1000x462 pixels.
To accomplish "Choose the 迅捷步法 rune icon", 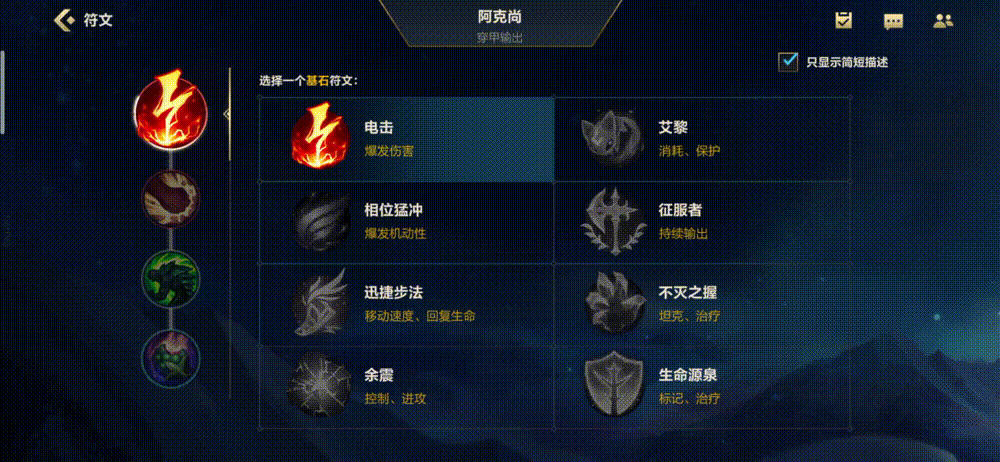I will pyautogui.click(x=321, y=302).
